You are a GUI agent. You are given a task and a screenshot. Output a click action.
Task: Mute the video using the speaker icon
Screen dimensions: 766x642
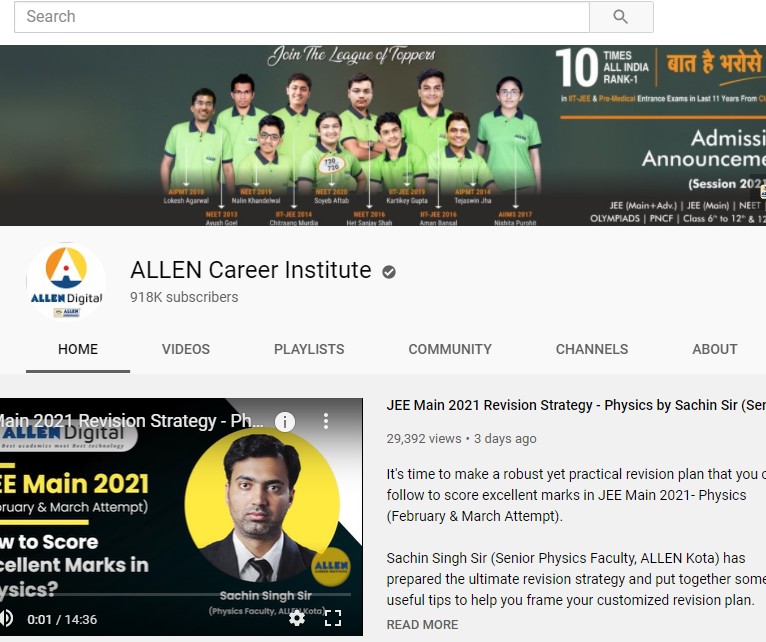point(5,618)
